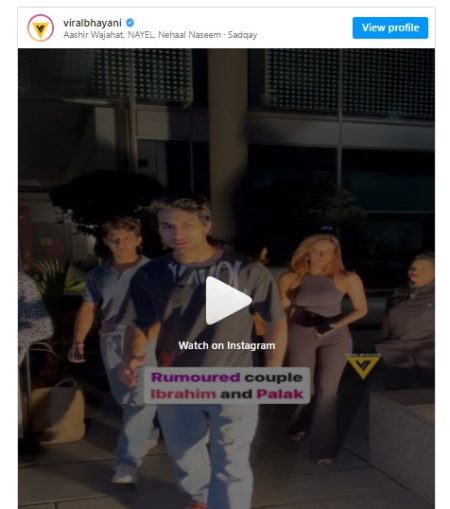This screenshot has width=450, height=509.
Task: Click the yellow V watermark in video
Action: [363, 366]
